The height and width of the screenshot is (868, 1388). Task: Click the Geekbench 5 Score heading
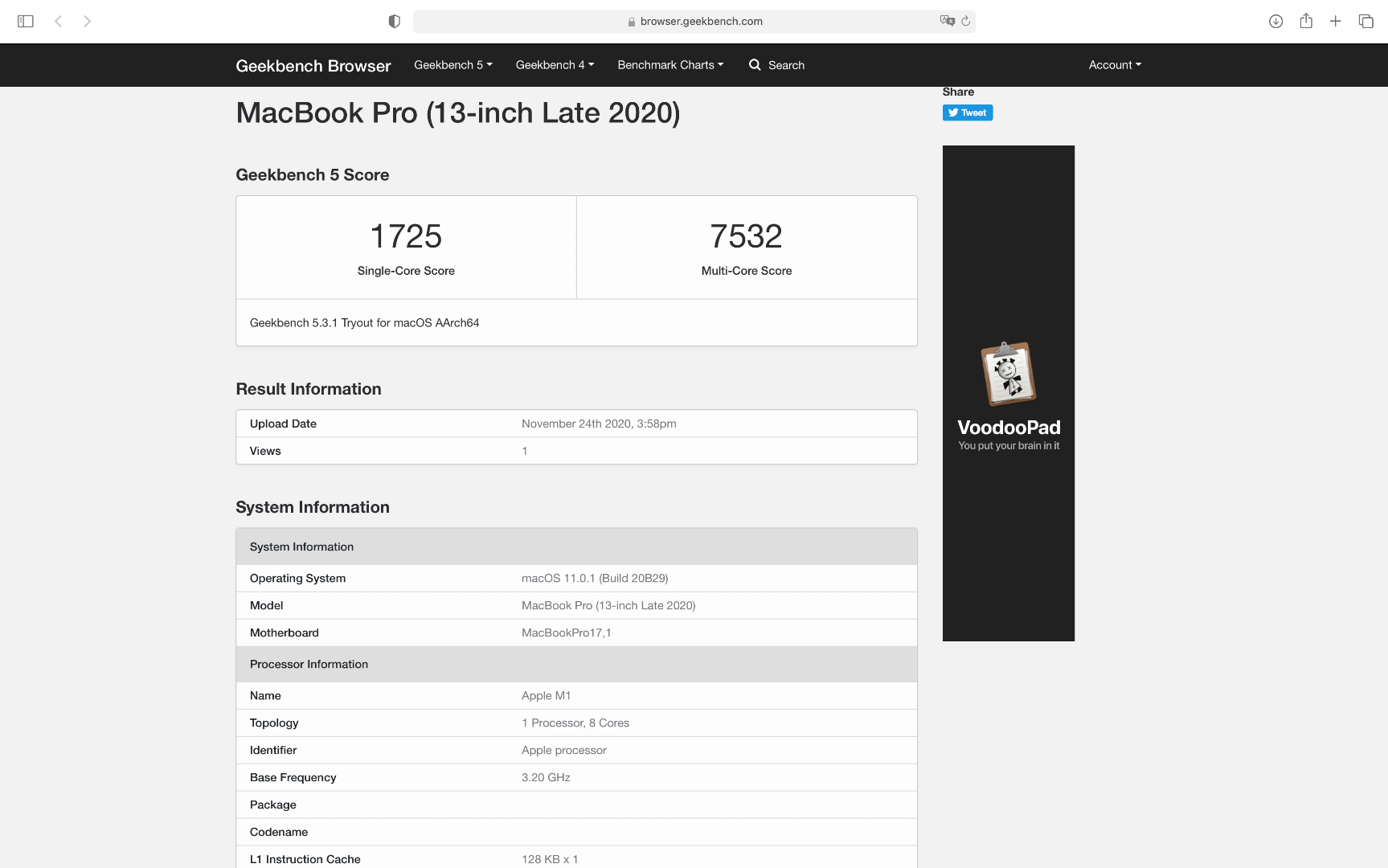point(313,175)
